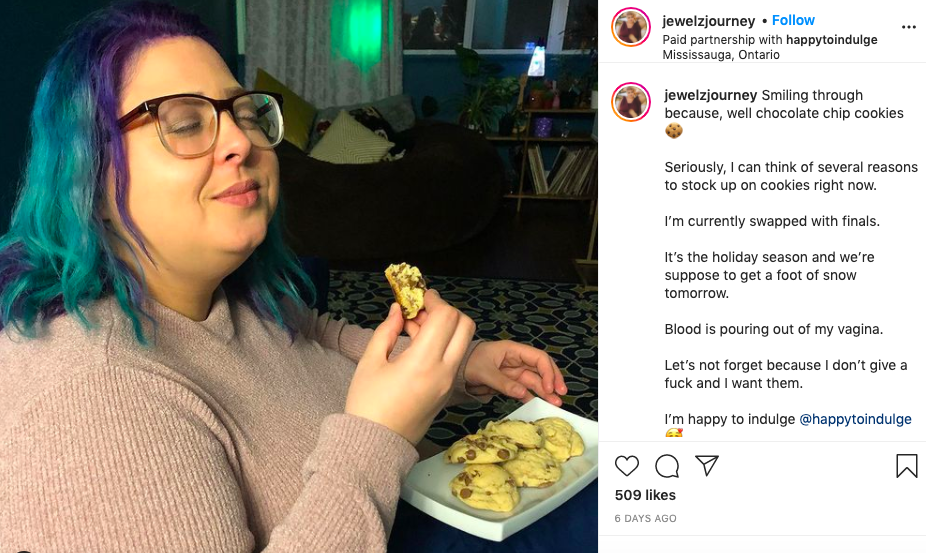Share post with paper plane icon
Screen dimensions: 926x553
pos(706,466)
